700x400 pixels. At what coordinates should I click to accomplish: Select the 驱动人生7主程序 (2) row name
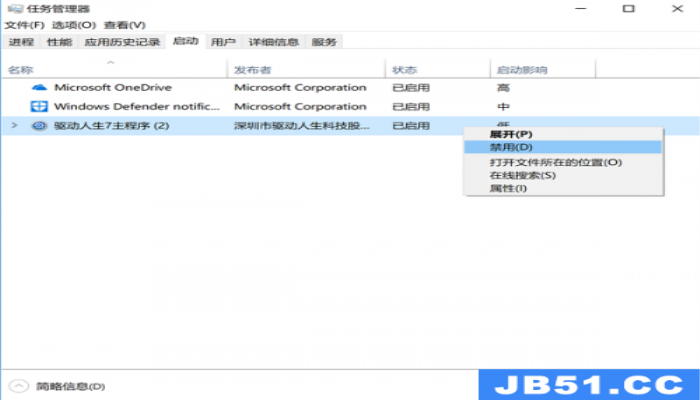112,126
